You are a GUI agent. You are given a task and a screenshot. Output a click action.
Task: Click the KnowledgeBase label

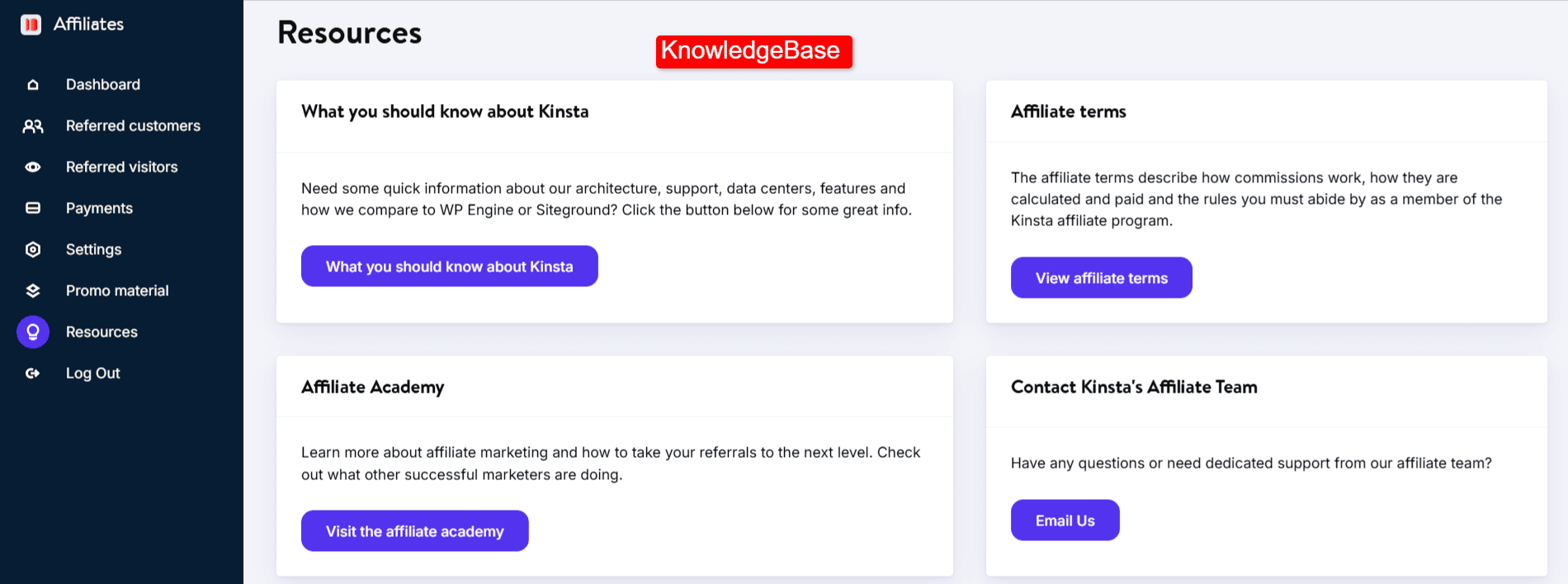753,52
